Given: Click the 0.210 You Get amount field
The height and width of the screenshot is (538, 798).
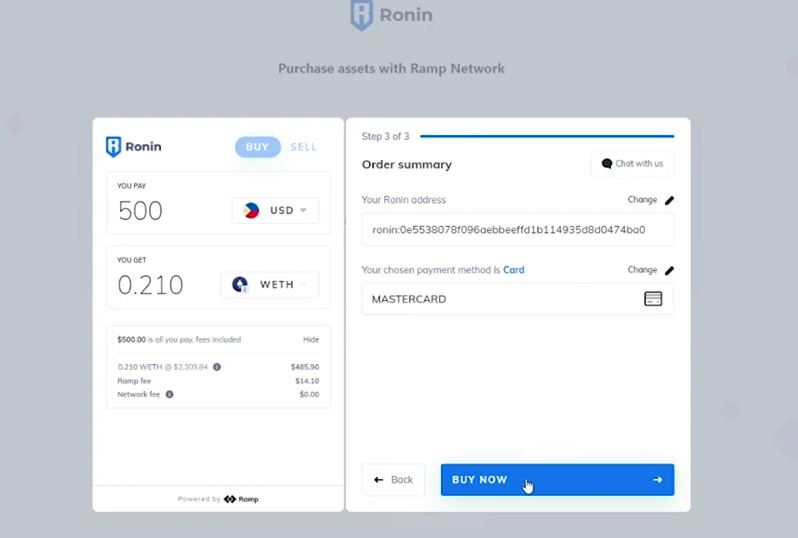Looking at the screenshot, I should tap(150, 285).
